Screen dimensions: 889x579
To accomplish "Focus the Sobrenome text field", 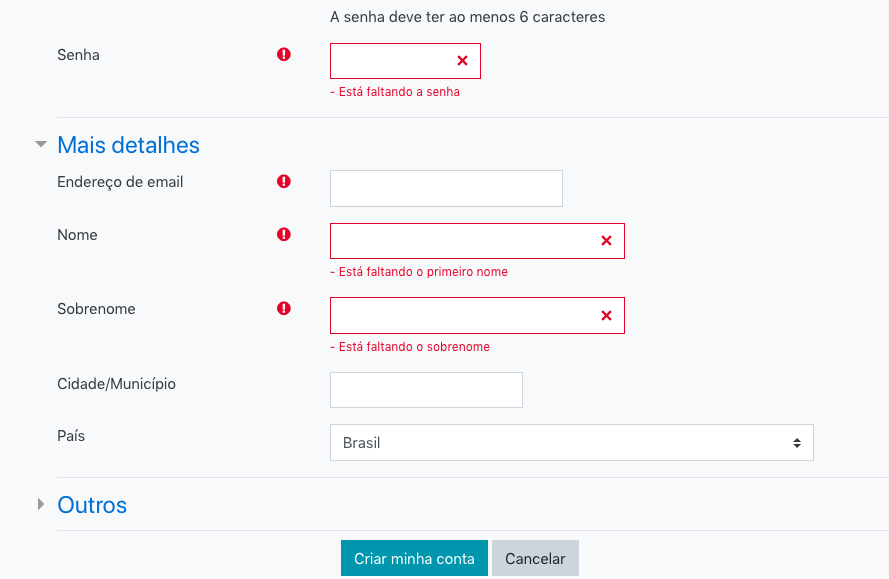I will (477, 315).
